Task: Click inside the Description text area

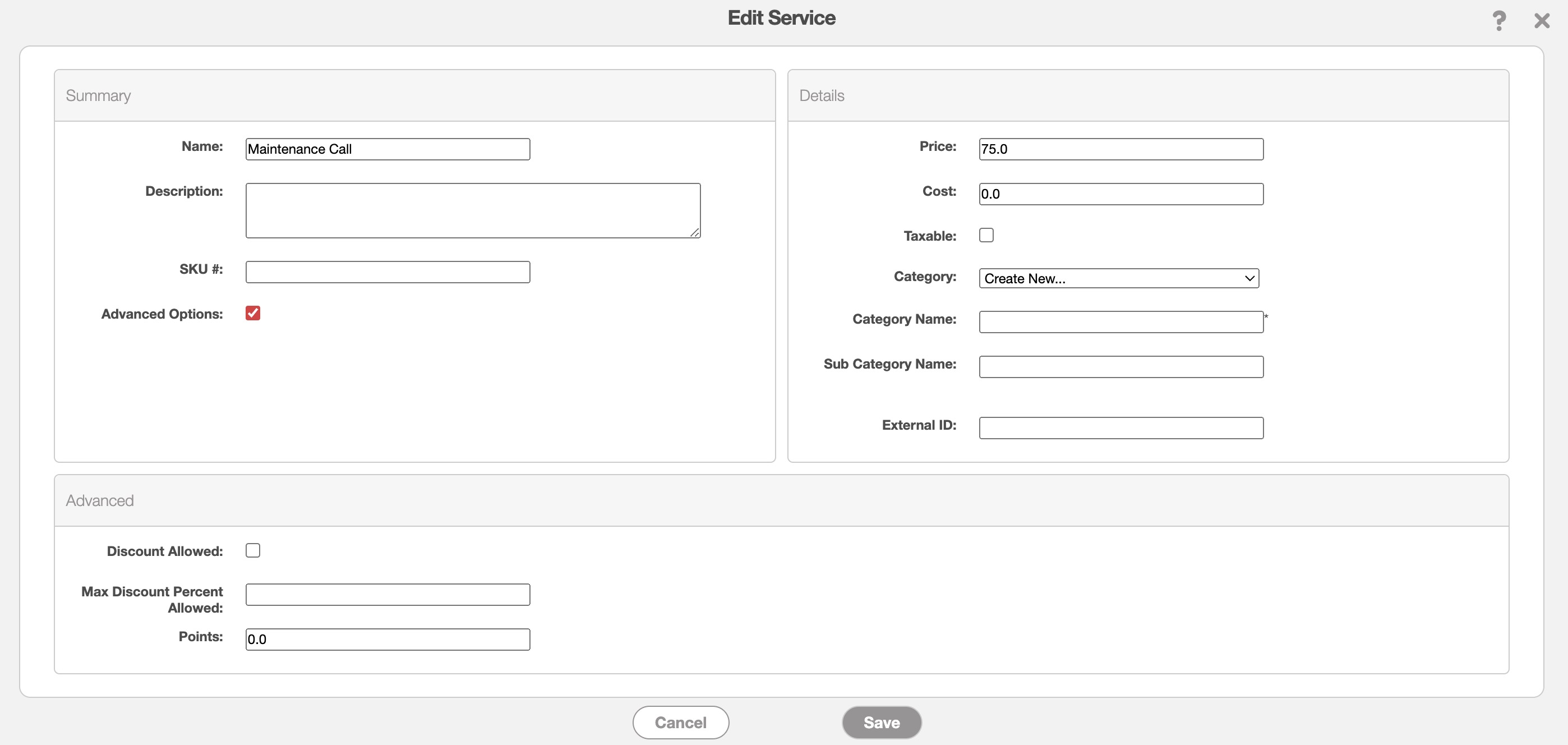Action: 472,210
